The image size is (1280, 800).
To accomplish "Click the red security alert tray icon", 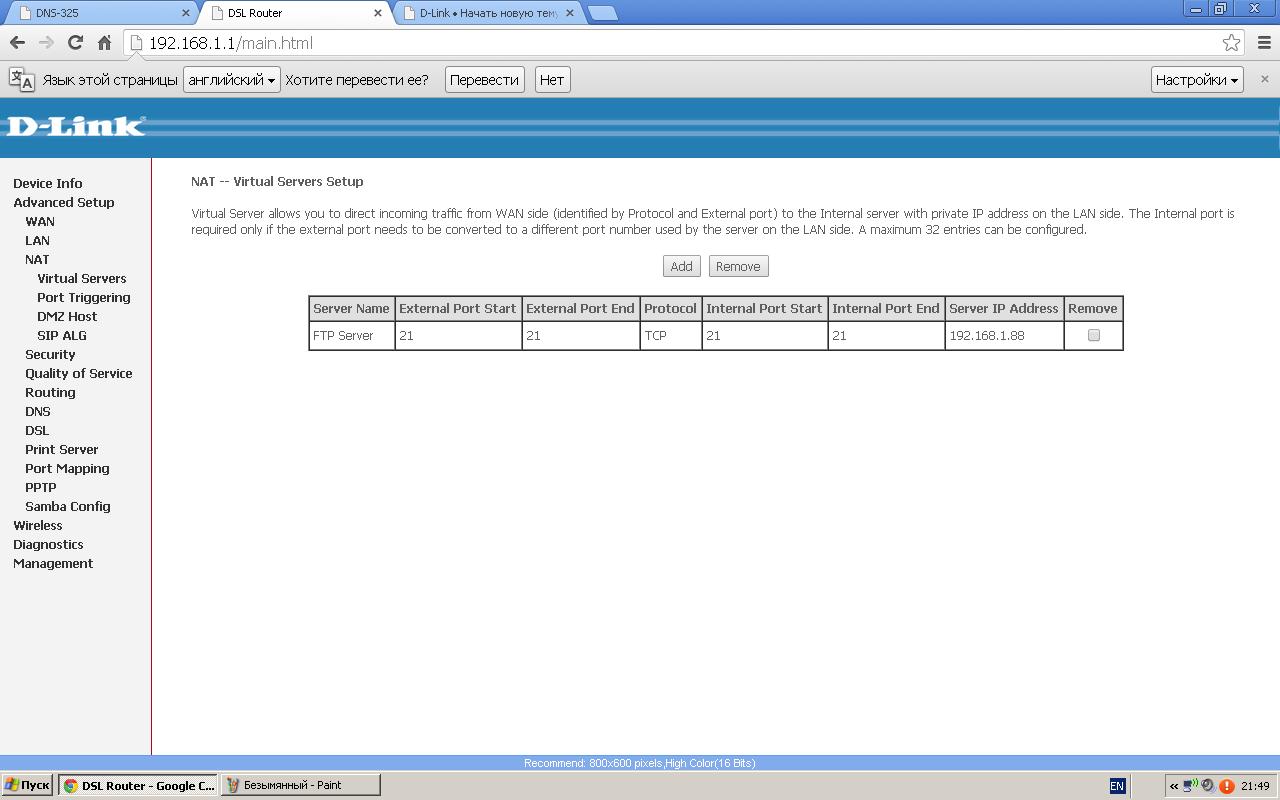I will [x=1226, y=786].
